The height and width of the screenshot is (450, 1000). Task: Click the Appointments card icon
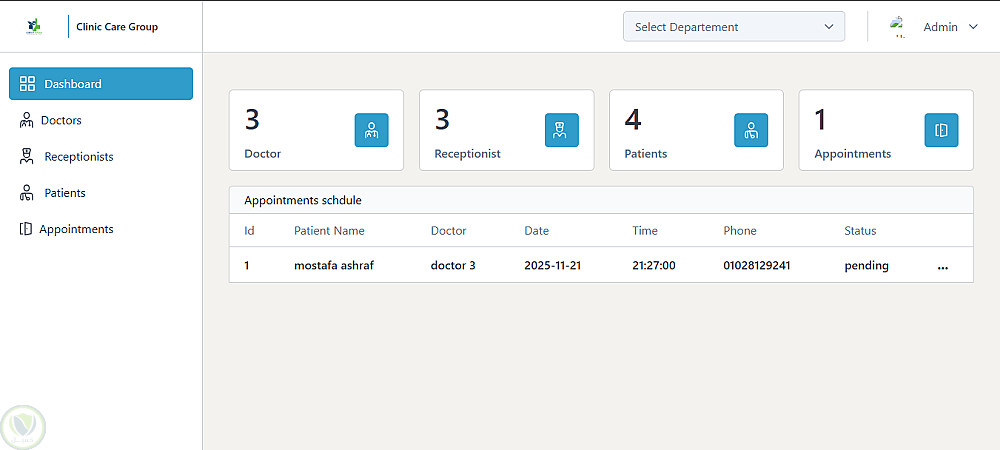tap(941, 130)
